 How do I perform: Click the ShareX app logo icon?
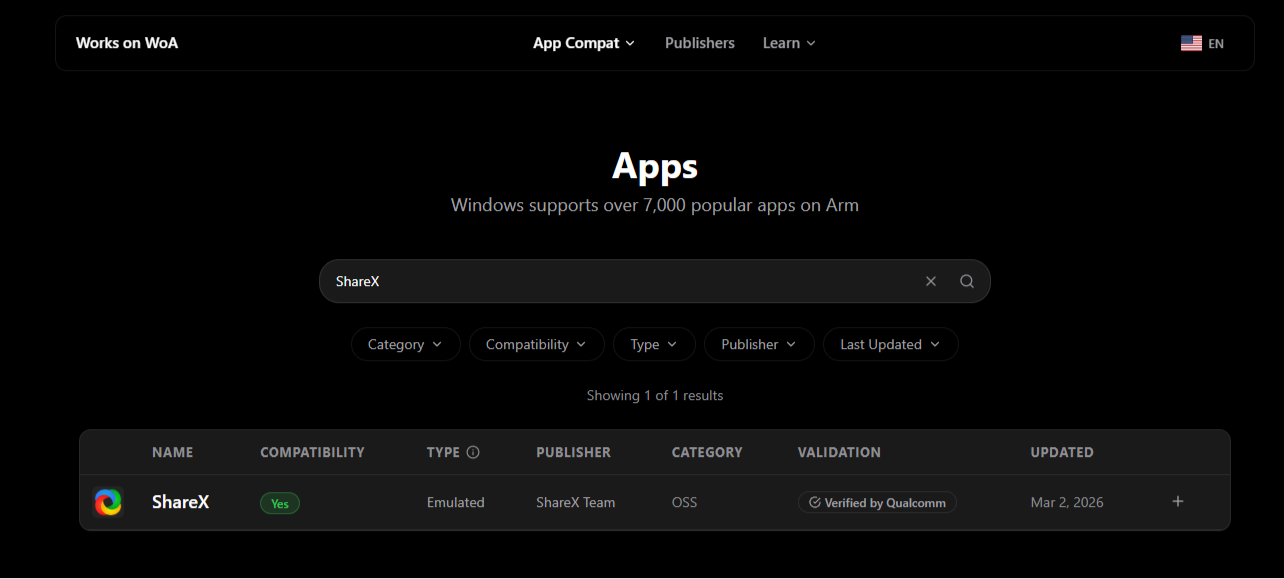pyautogui.click(x=108, y=502)
